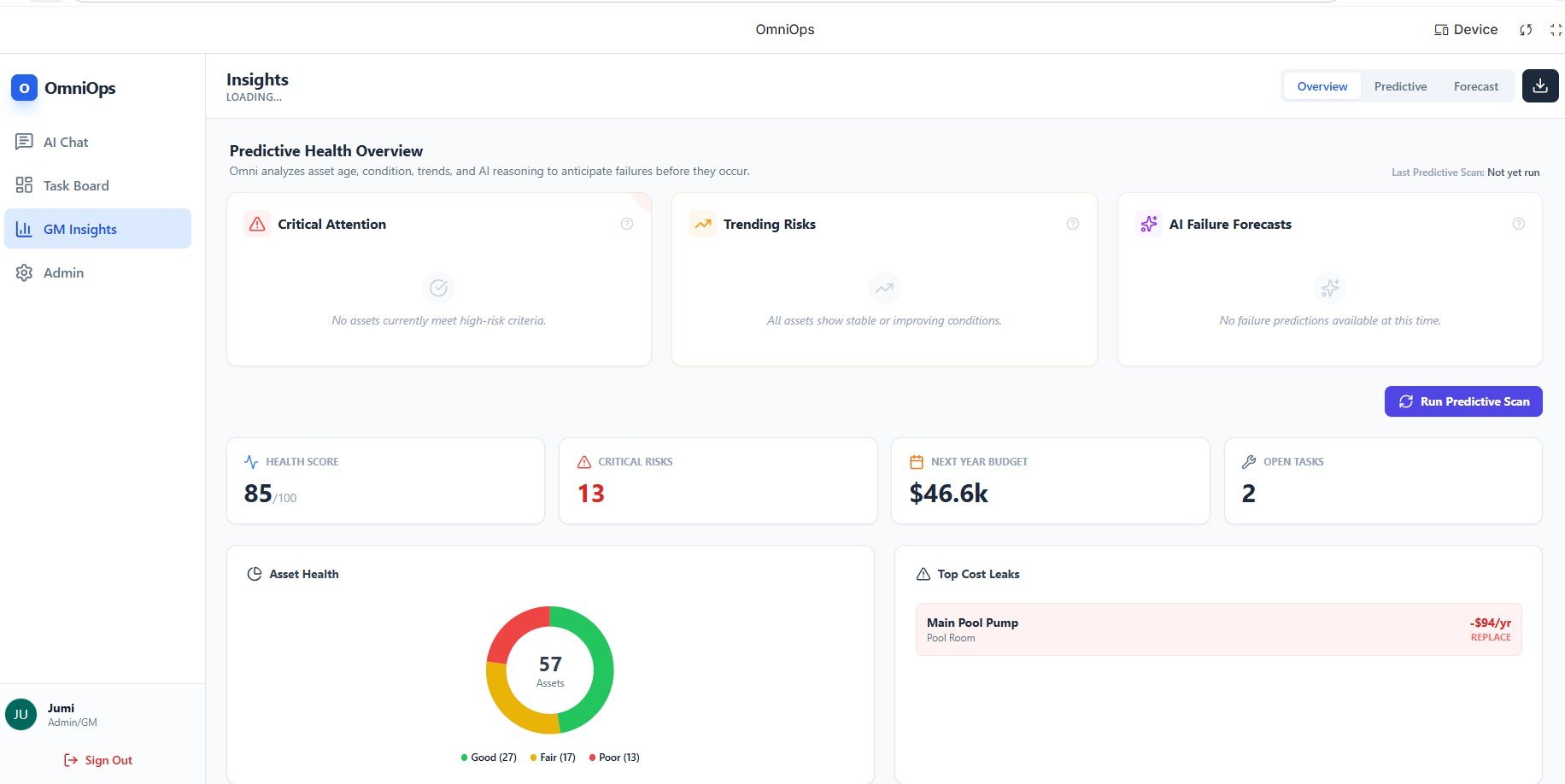Click the Poor (13) legend entry
This screenshot has width=1565, height=784.
(614, 758)
